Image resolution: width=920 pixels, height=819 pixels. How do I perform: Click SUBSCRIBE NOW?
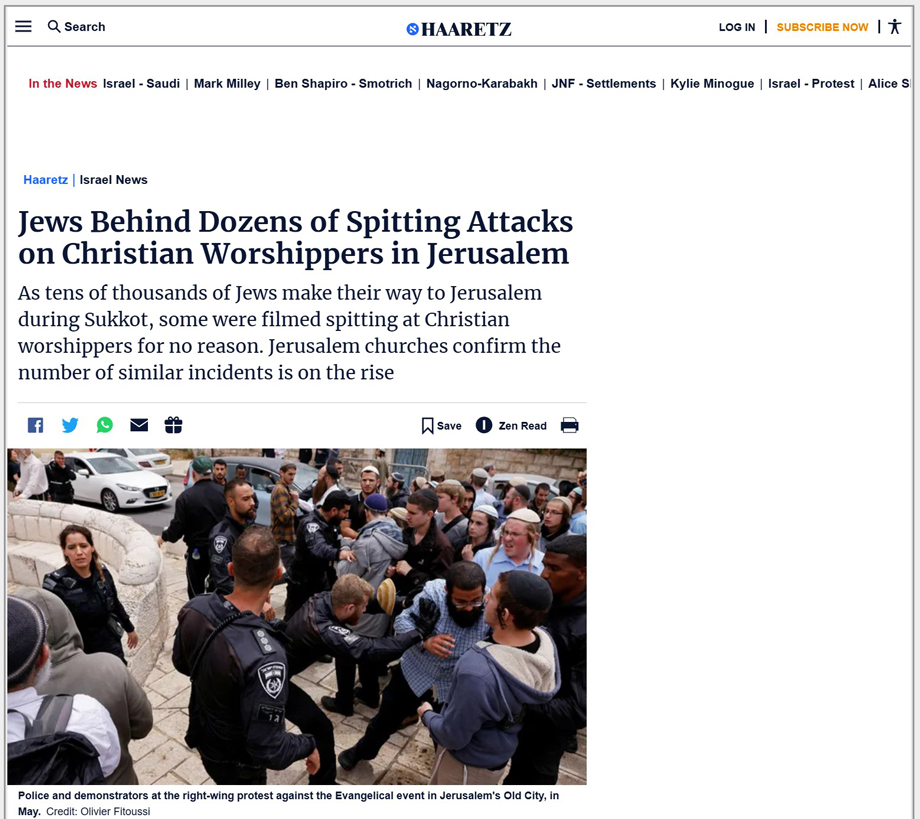tap(822, 27)
